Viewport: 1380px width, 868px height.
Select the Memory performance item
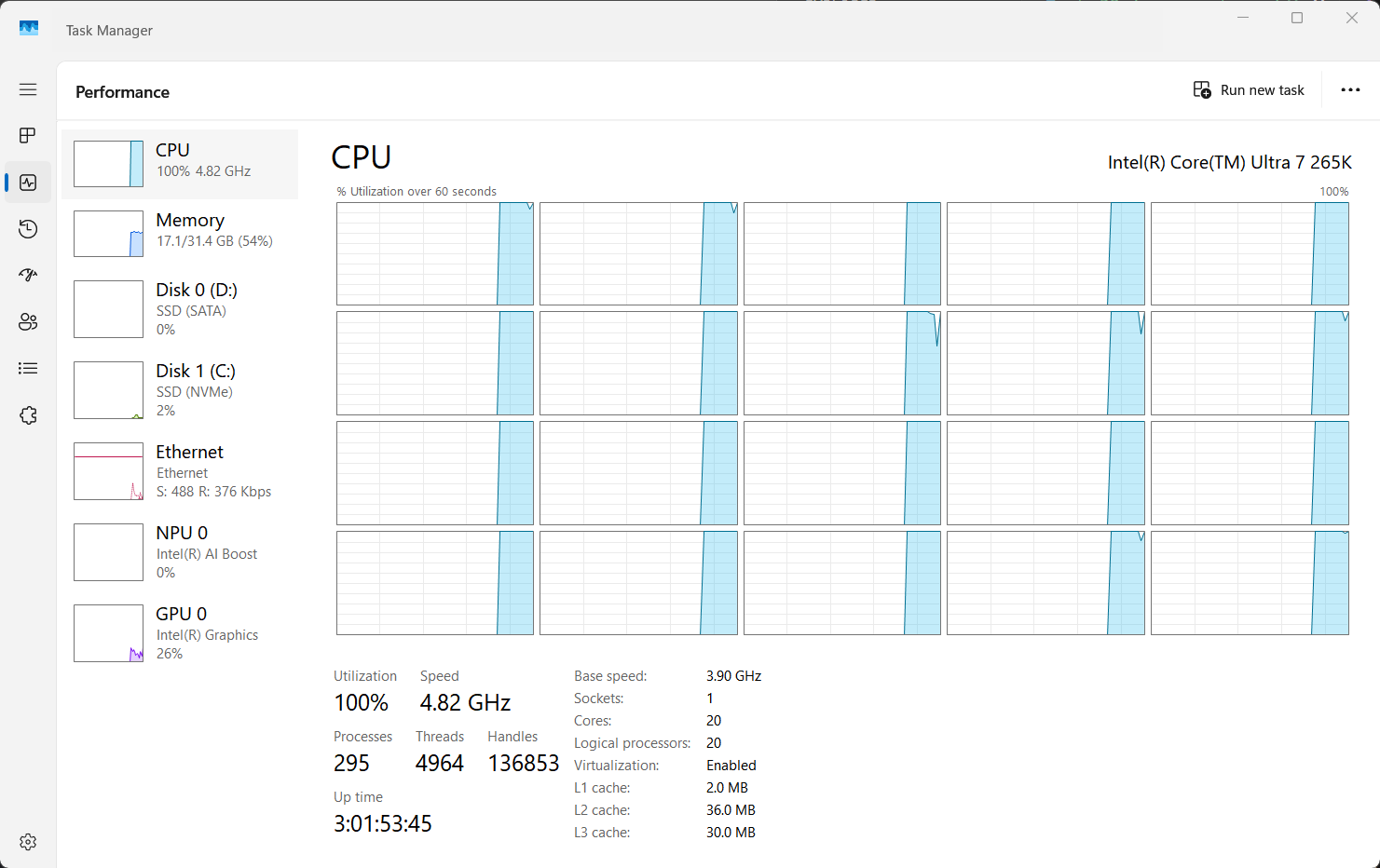coord(180,233)
